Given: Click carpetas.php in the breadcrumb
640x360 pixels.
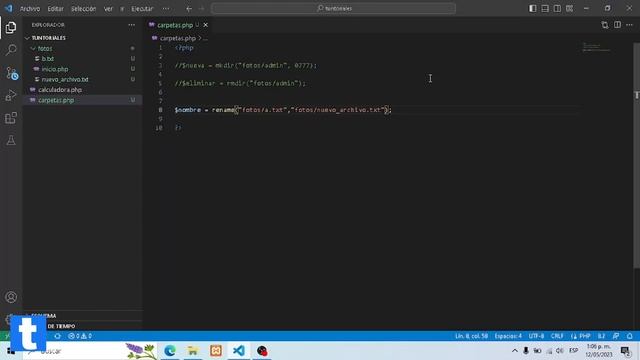Looking at the screenshot, I should pyautogui.click(x=178, y=38).
